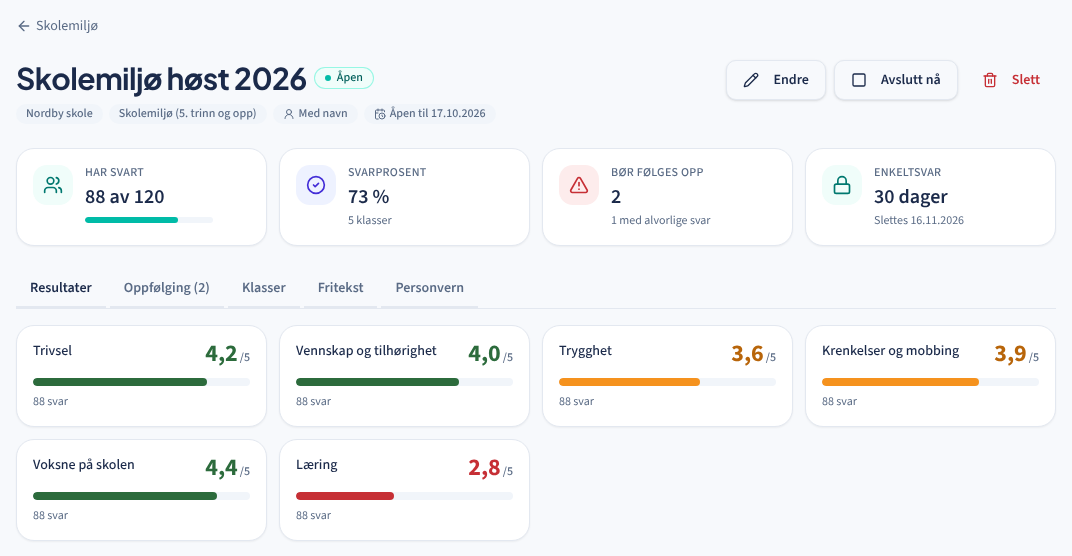Screen dimensions: 1072x556
Task: Click the padlock icon in Enkeltsvar card
Action: point(842,185)
